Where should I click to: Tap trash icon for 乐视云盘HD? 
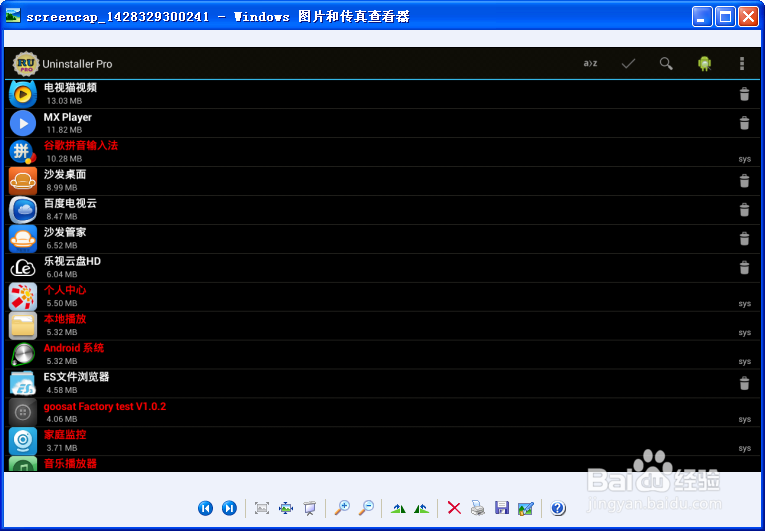point(744,268)
